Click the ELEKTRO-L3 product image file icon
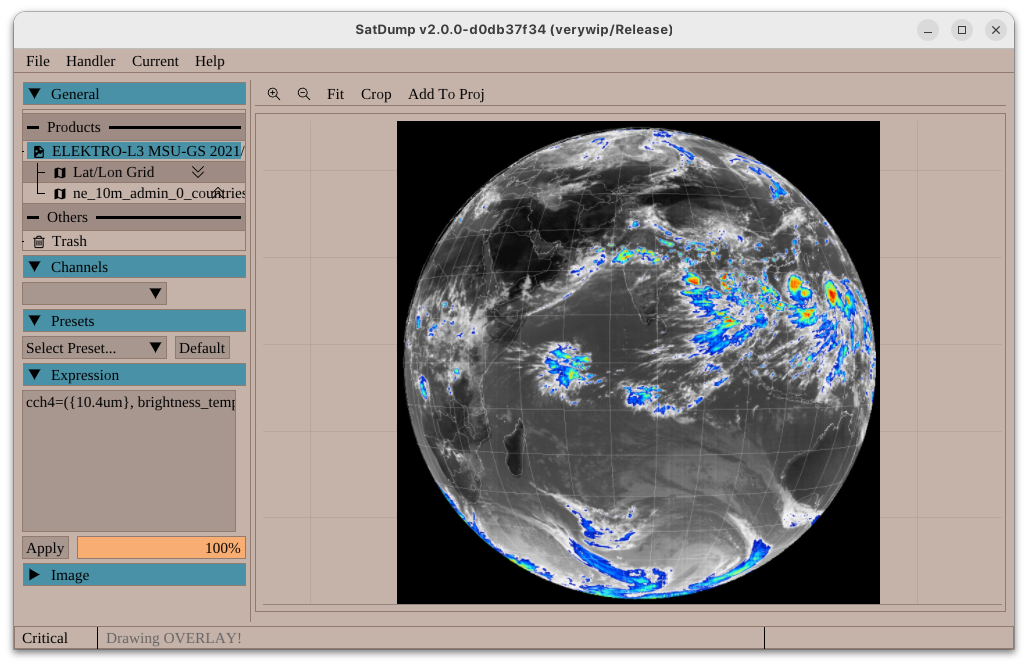The width and height of the screenshot is (1028, 666). pos(38,152)
